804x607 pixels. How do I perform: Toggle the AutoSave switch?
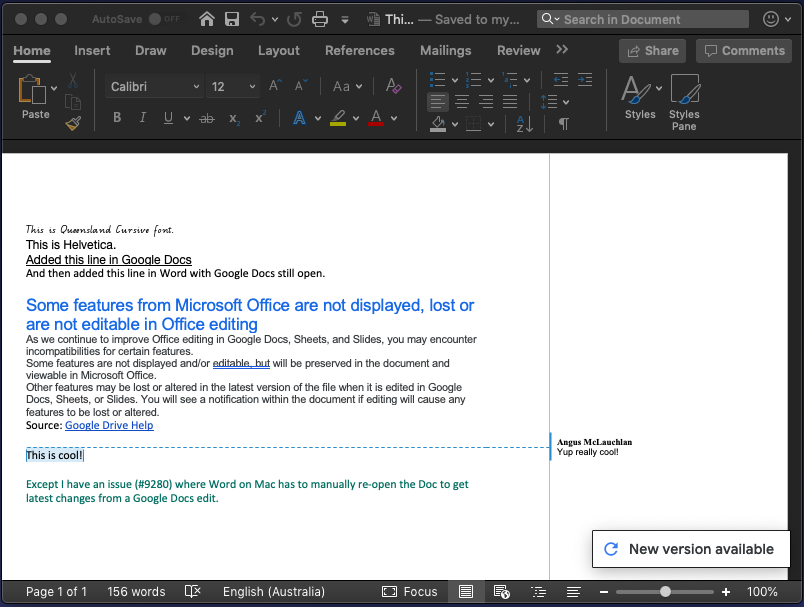coord(165,19)
